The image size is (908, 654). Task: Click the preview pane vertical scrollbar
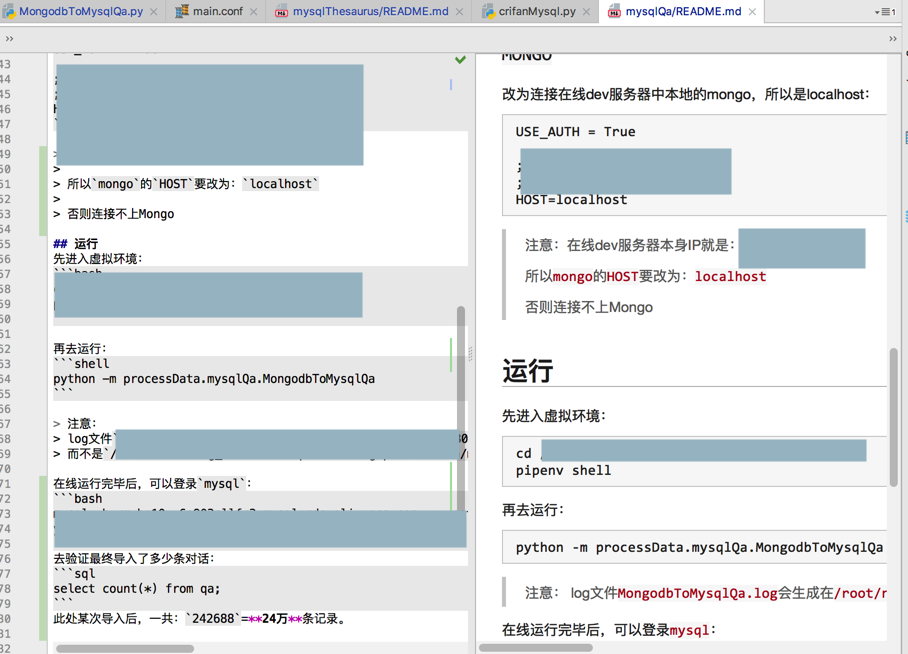pos(894,417)
